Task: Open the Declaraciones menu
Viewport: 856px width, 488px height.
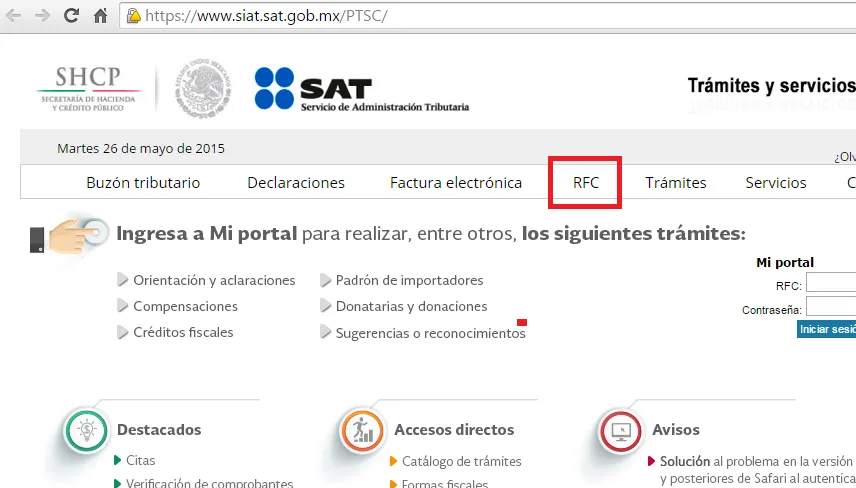Action: coord(296,182)
